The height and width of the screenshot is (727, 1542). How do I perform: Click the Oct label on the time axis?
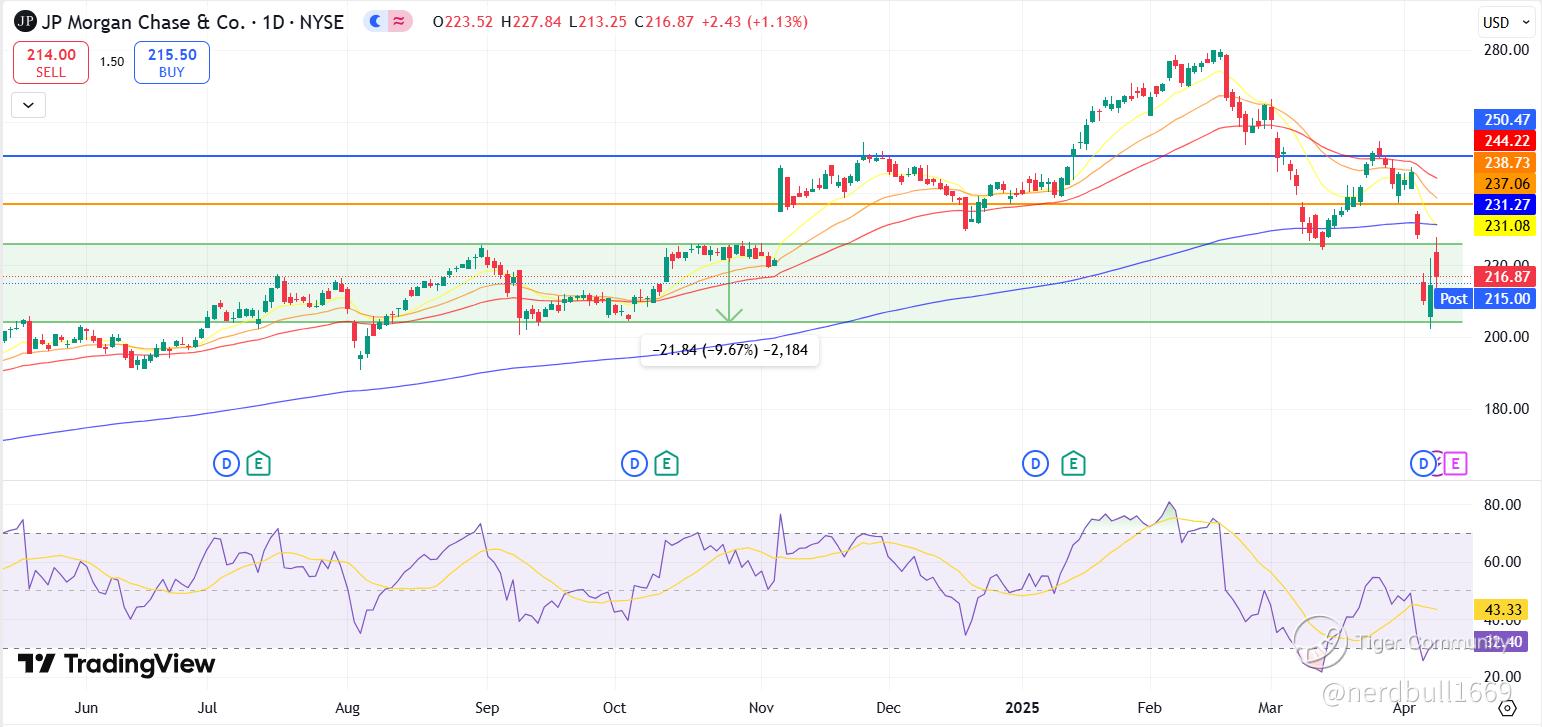pyautogui.click(x=614, y=708)
